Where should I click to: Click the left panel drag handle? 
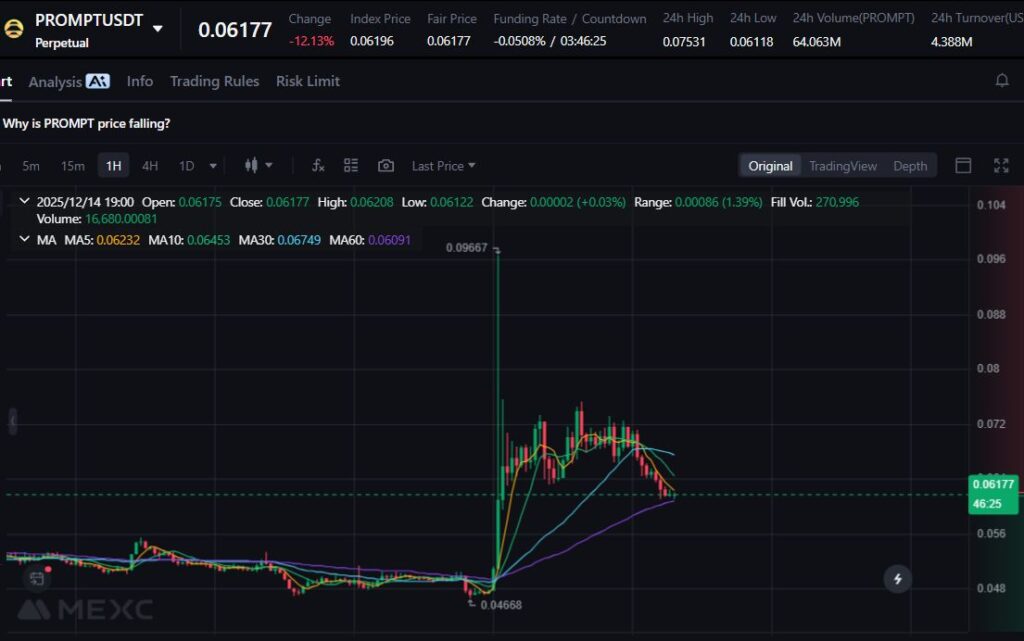pyautogui.click(x=13, y=421)
